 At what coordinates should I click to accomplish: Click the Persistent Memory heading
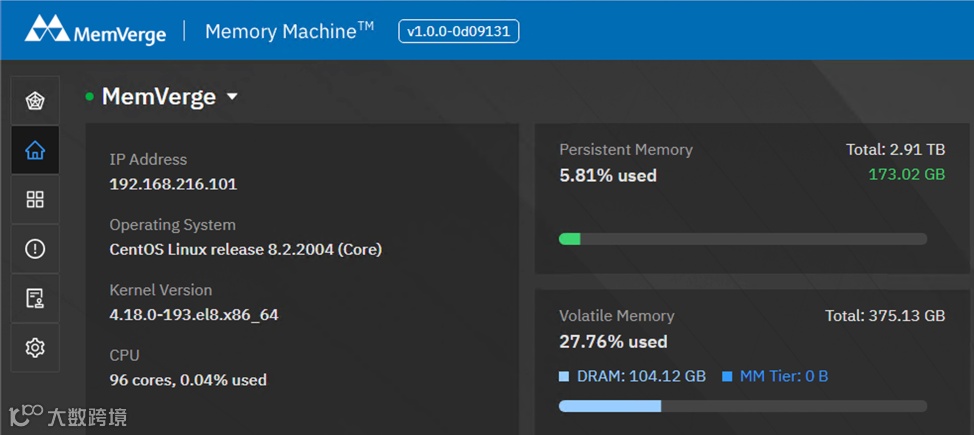pos(626,150)
